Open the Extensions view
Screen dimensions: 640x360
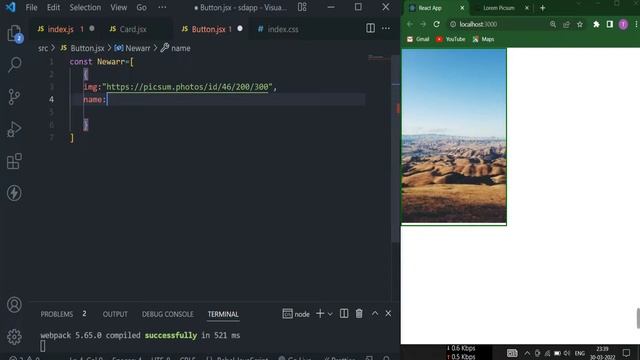pos(14,161)
